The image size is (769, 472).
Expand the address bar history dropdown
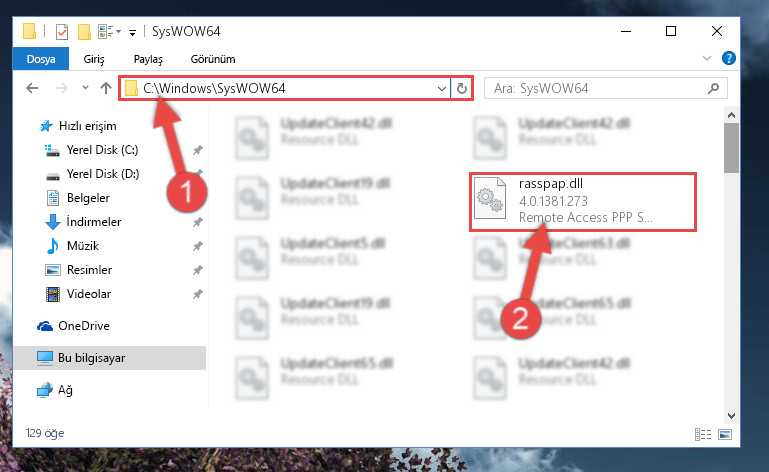[x=441, y=88]
